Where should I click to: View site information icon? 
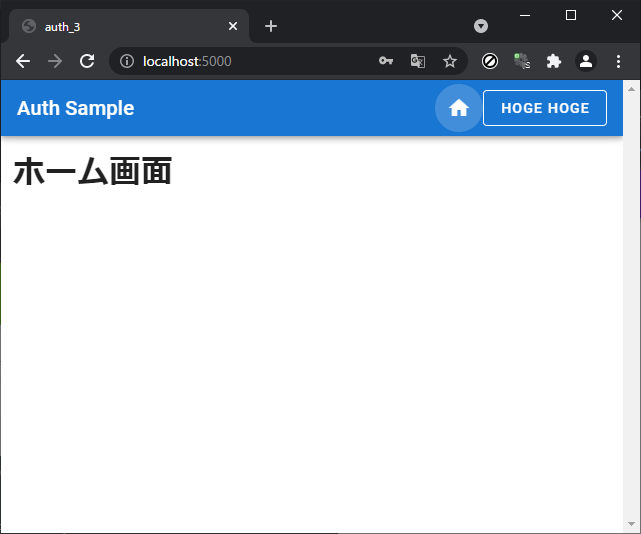pyautogui.click(x=127, y=61)
